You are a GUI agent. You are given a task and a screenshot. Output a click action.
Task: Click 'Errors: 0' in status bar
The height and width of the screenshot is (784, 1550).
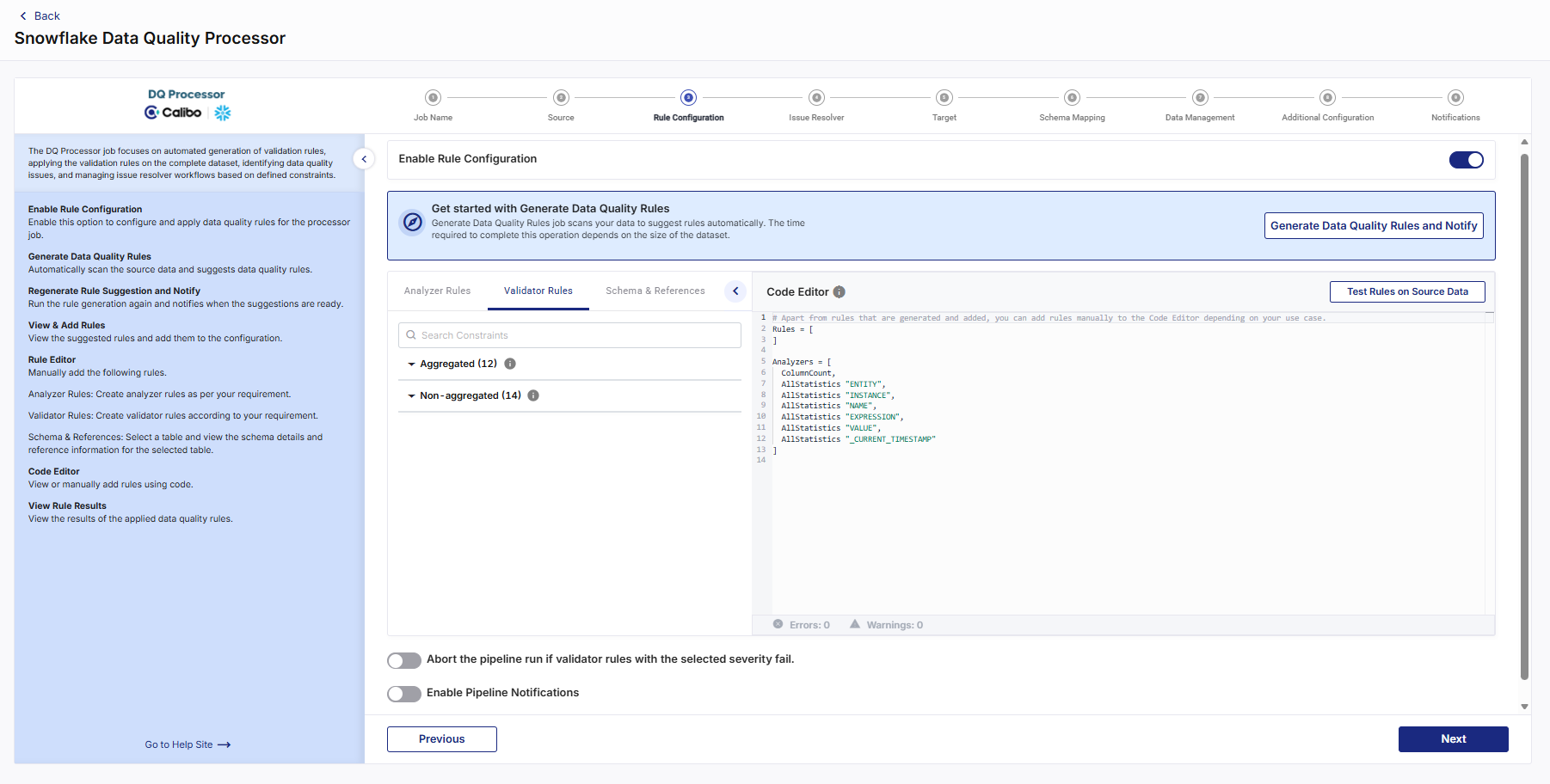point(809,625)
